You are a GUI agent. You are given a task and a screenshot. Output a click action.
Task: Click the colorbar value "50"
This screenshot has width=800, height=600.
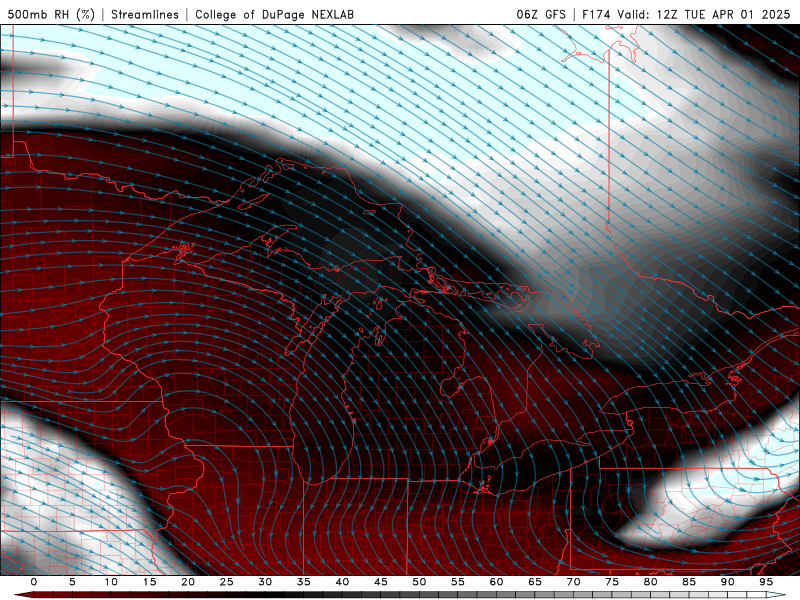(419, 582)
